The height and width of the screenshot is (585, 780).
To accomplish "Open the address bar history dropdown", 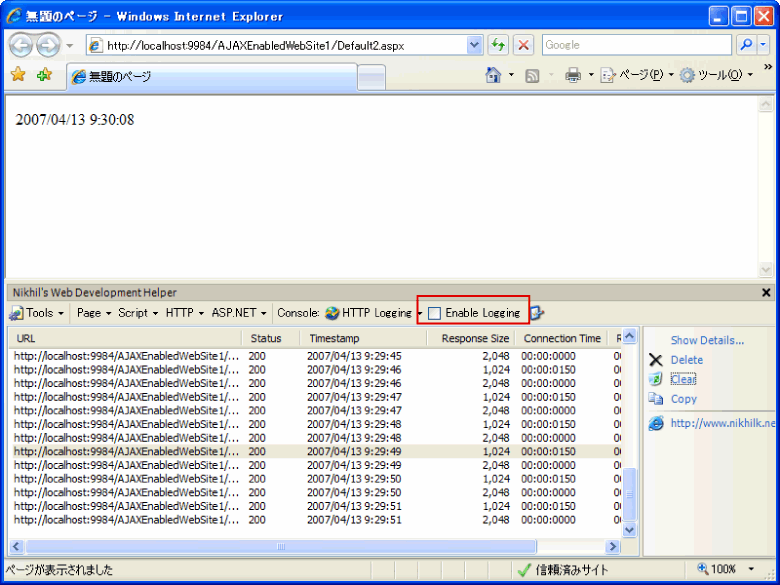I will 475,45.
